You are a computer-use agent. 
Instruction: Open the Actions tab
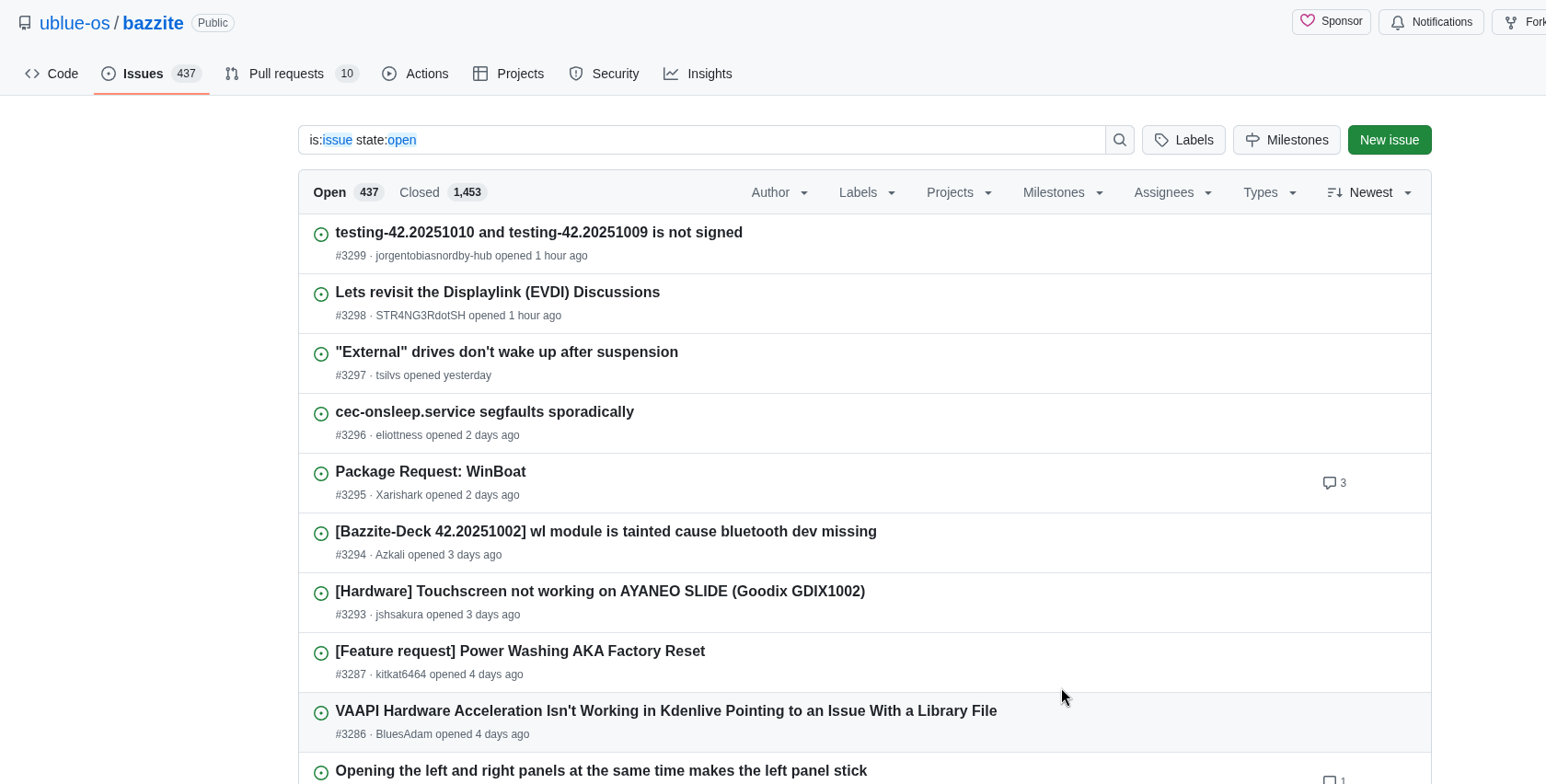[x=415, y=74]
